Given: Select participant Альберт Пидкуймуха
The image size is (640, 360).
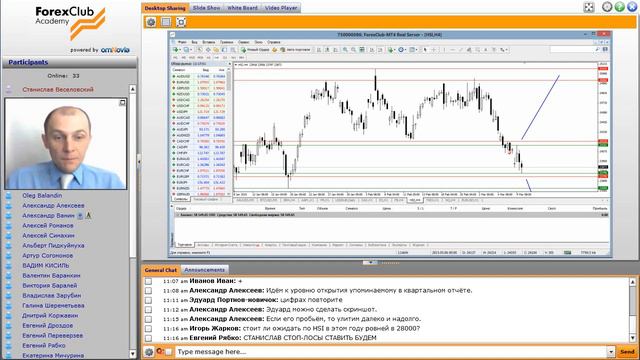Looking at the screenshot, I should 53,245.
